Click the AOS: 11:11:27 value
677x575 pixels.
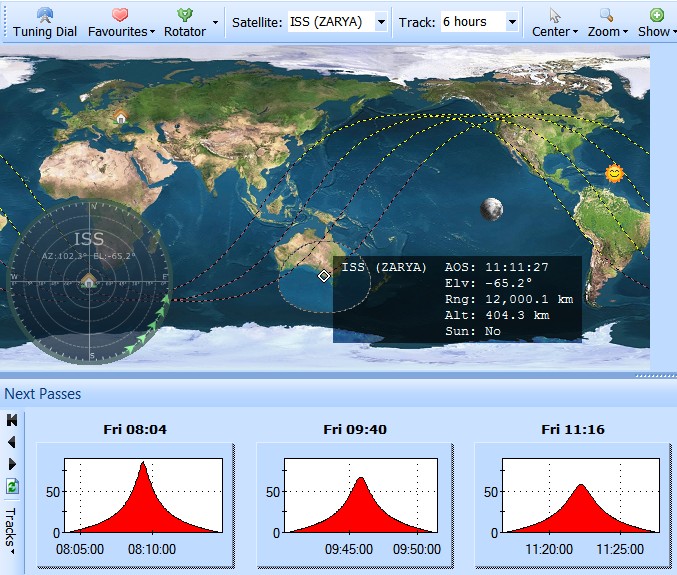click(497, 267)
